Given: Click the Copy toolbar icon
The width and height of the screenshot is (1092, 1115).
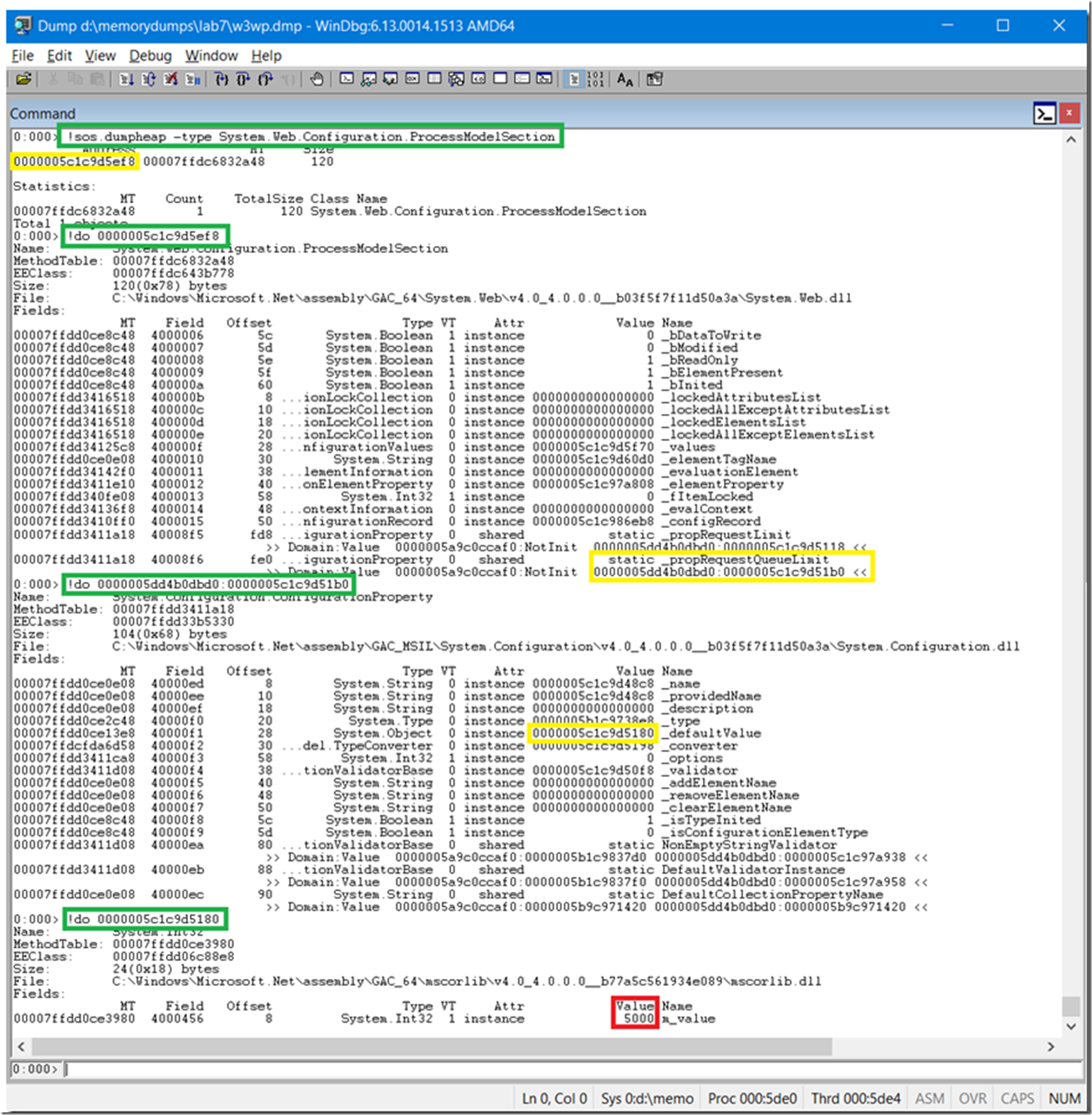Looking at the screenshot, I should (x=75, y=79).
